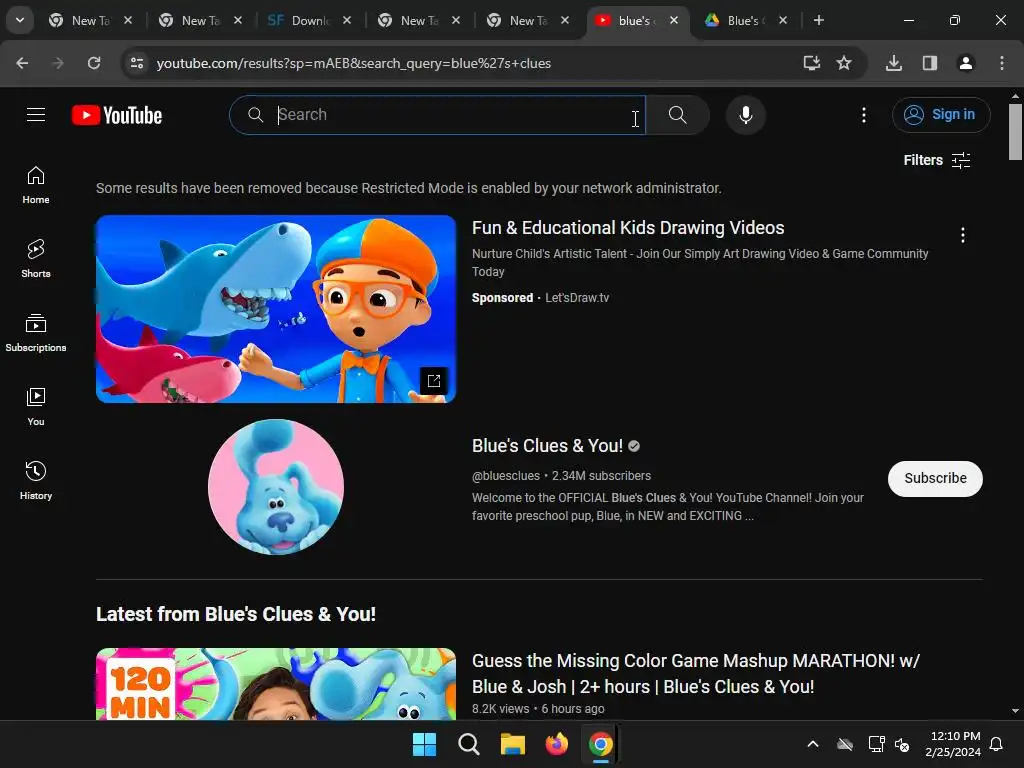Image resolution: width=1024 pixels, height=768 pixels.
Task: Open Subscriptions in sidebar
Action: pos(36,333)
